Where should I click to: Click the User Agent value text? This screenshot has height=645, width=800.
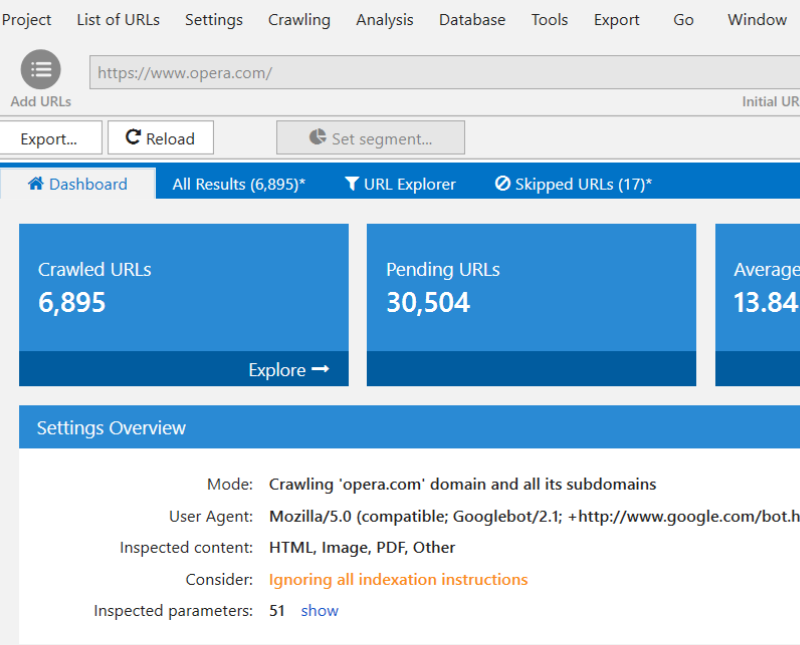coord(534,516)
